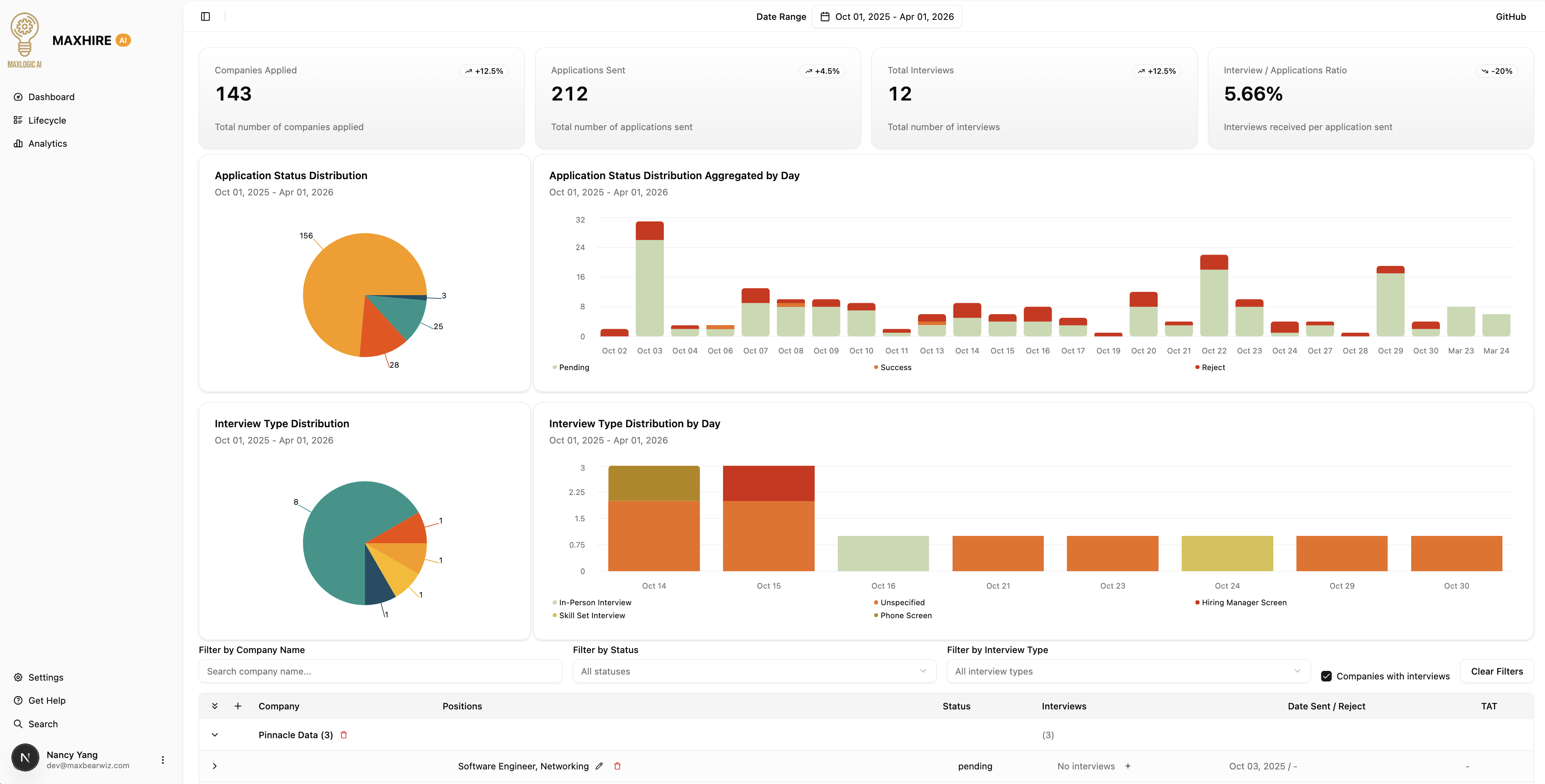
Task: Click the plus icon to add a company
Action: [x=238, y=706]
